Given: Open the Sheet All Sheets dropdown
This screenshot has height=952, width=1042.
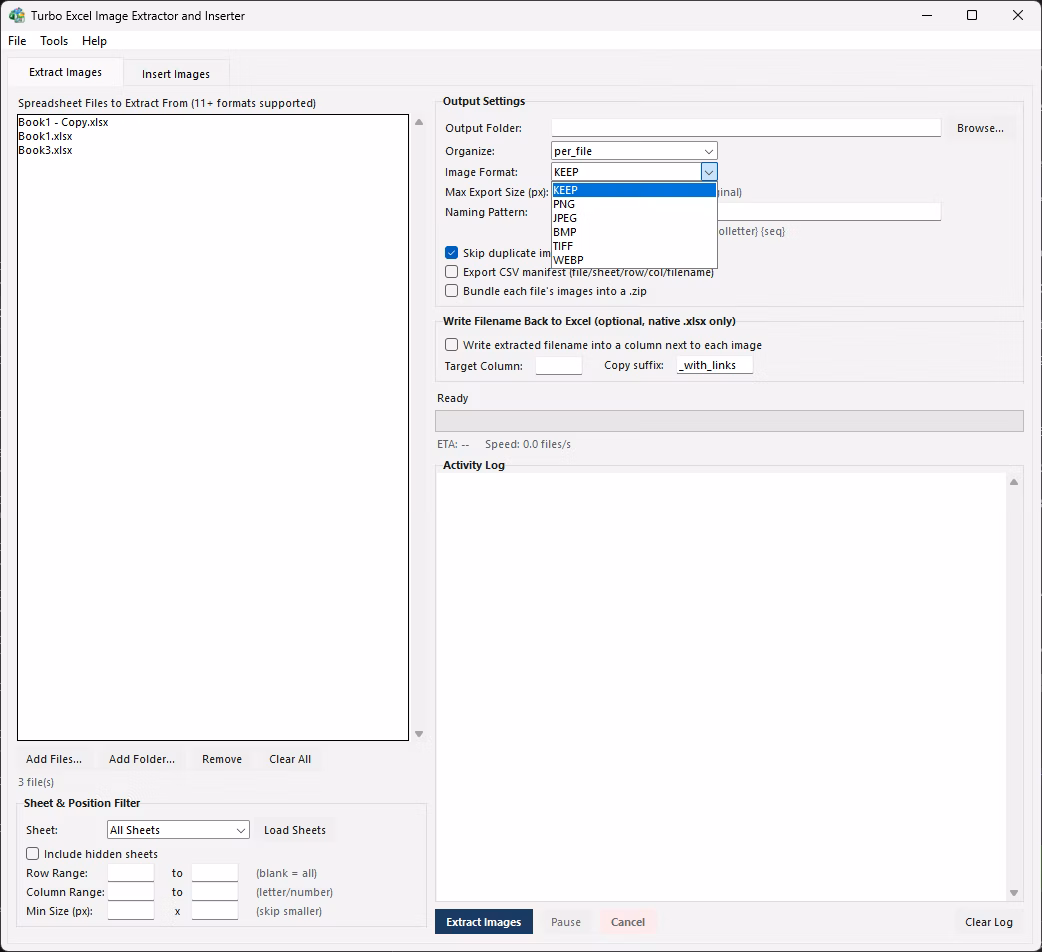Looking at the screenshot, I should 178,830.
